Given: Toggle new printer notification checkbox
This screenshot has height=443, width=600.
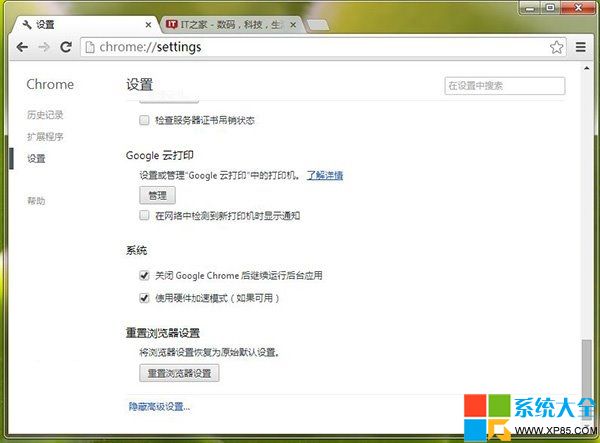Looking at the screenshot, I should pyautogui.click(x=144, y=215).
